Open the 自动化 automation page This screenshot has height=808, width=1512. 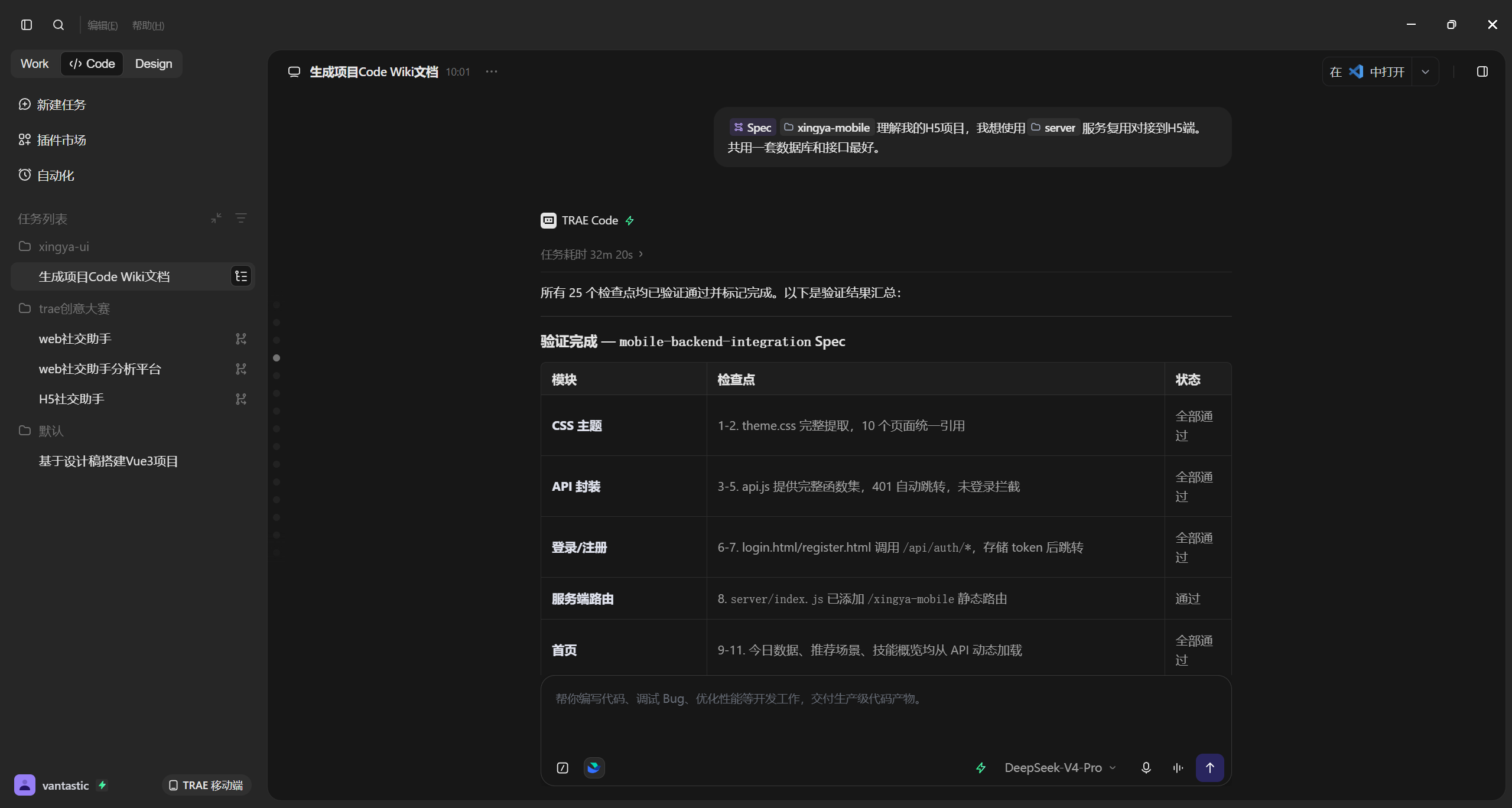[47, 175]
